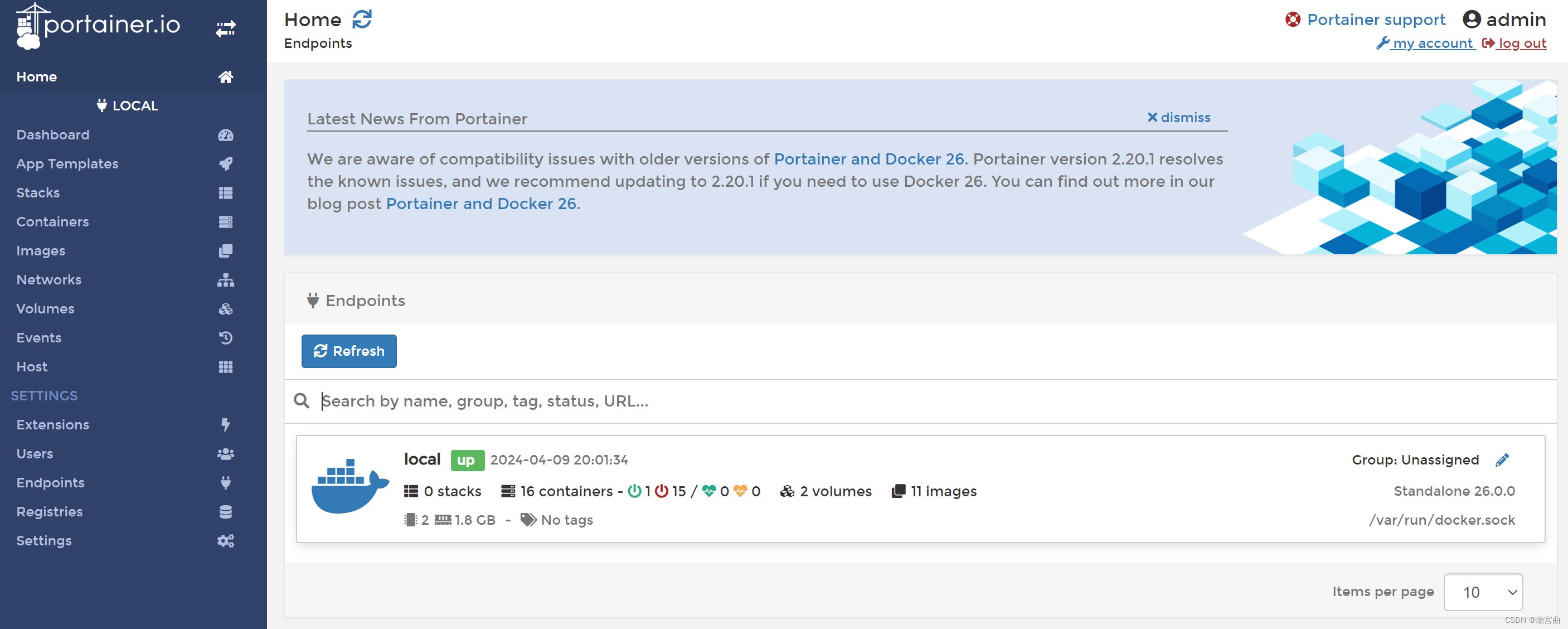Click the Containers server icon
This screenshot has width=1568, height=629.
pyautogui.click(x=226, y=221)
